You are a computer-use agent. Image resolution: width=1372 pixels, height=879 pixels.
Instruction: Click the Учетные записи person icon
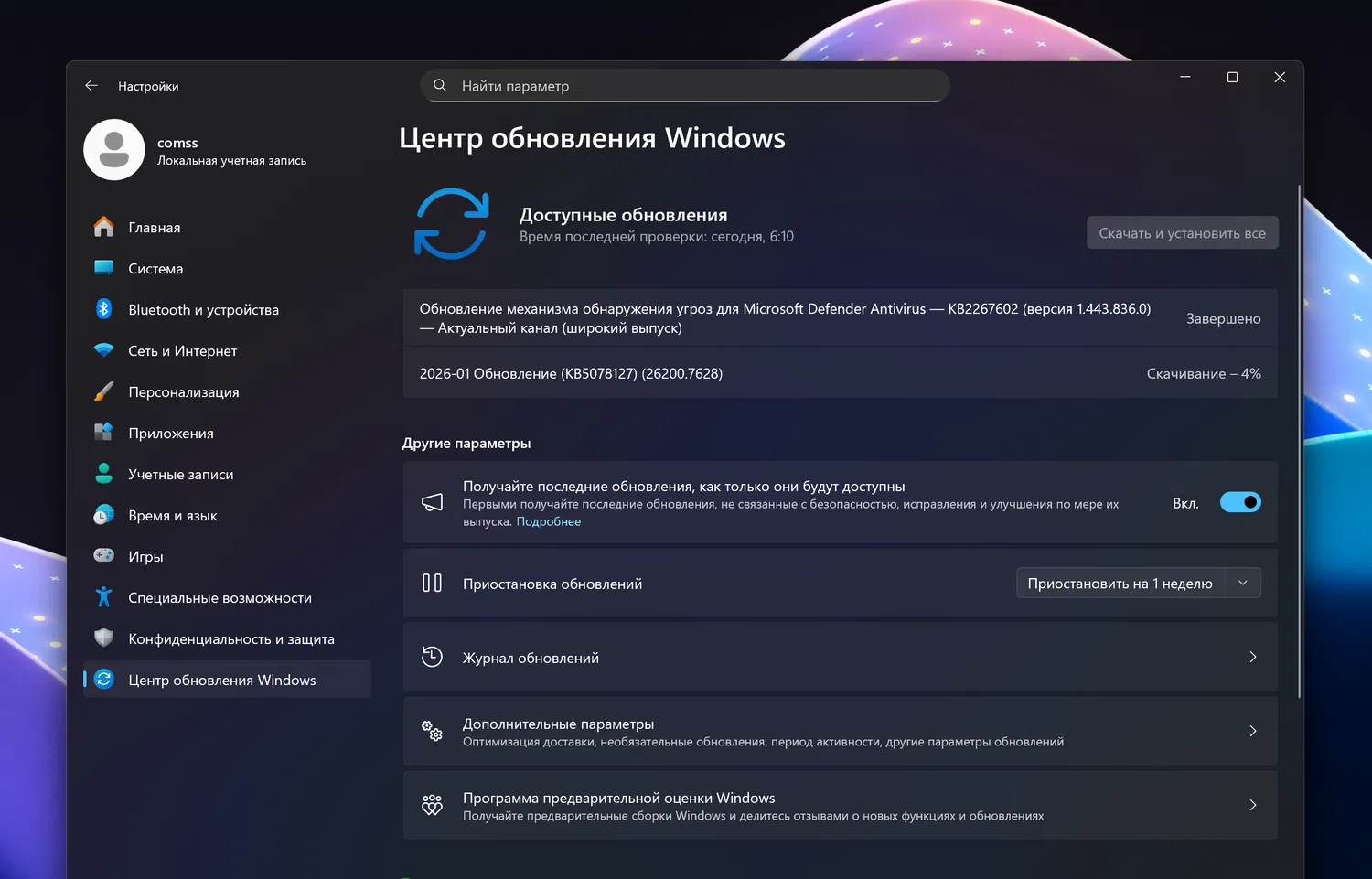pyautogui.click(x=104, y=474)
